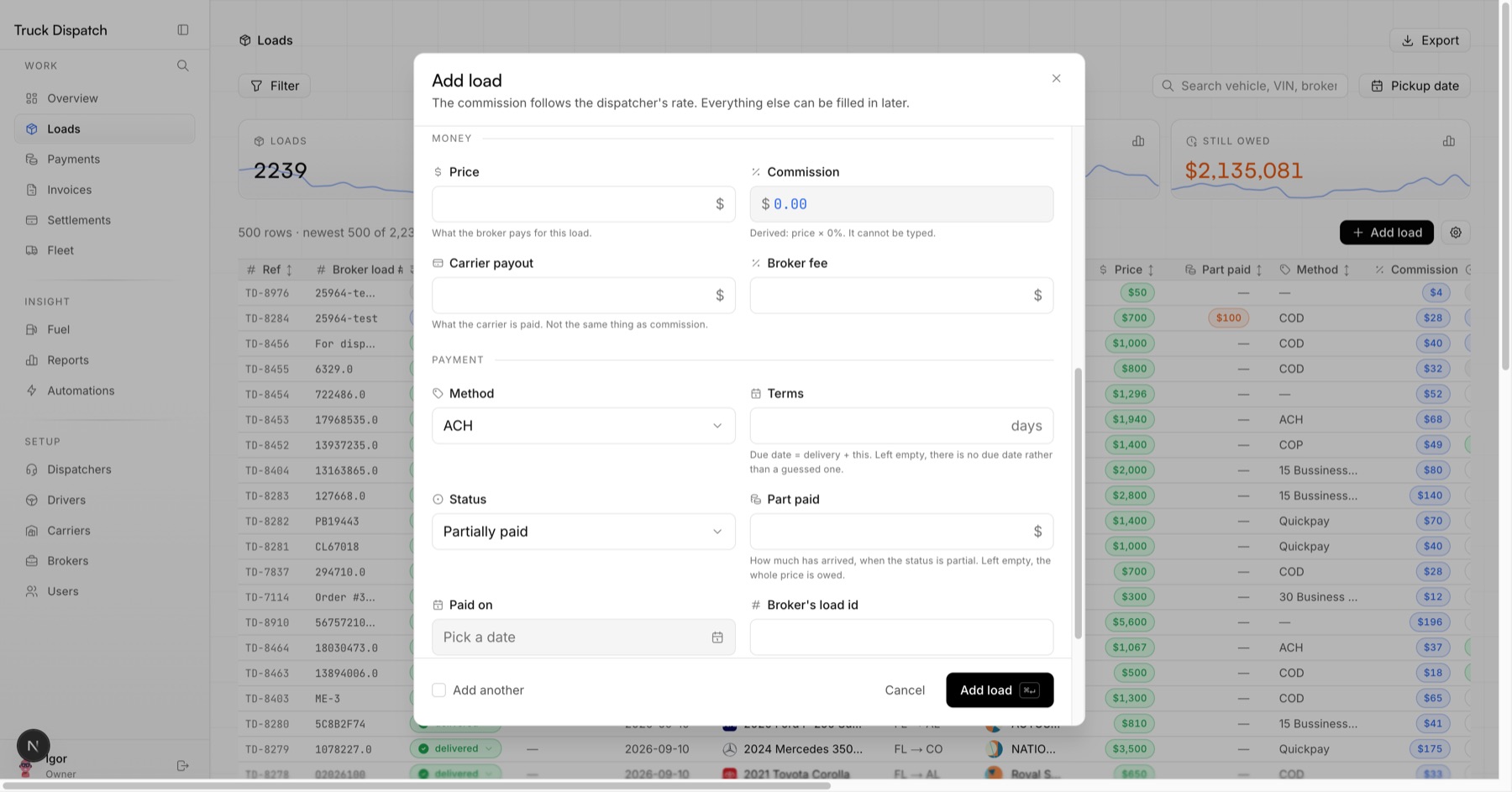Image resolution: width=1512 pixels, height=792 pixels.
Task: Open Reports in the sidebar
Action: pos(105,360)
